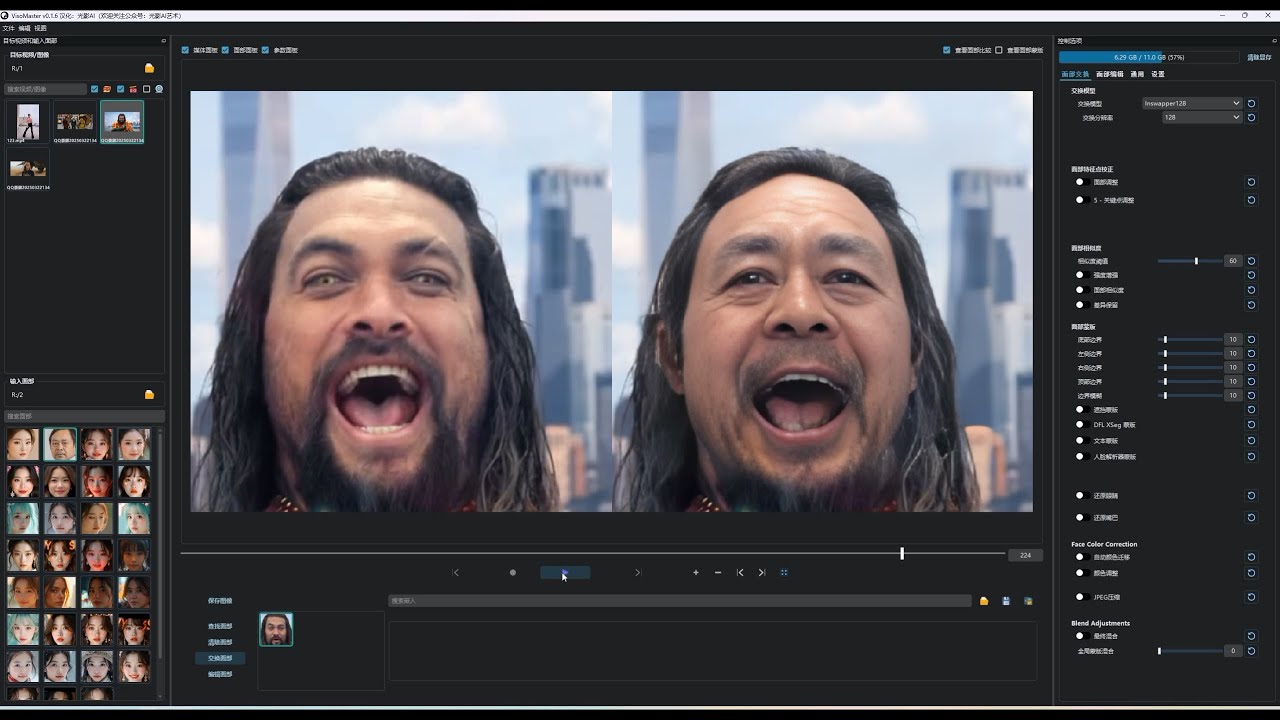Screen dimensions: 1280x720
Task: Open the second menu in the menu bar
Action: click(x=24, y=28)
